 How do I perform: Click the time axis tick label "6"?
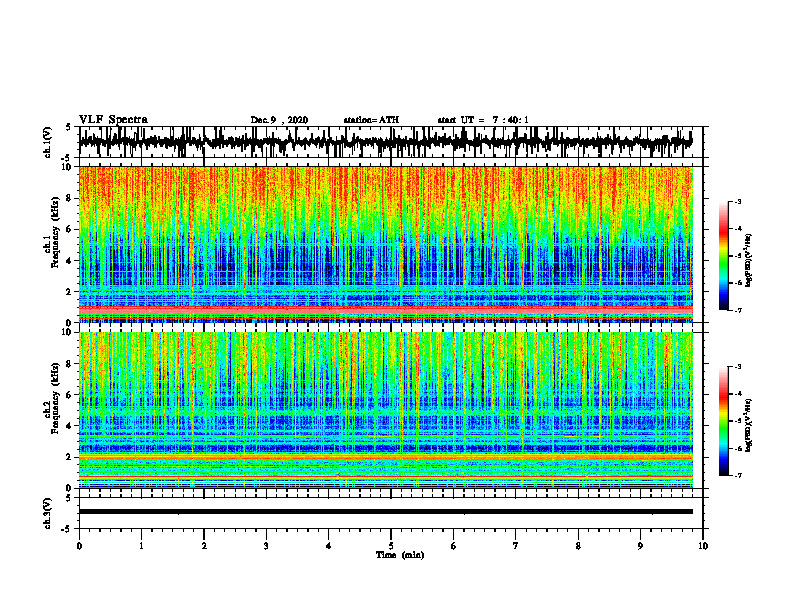pos(454,546)
